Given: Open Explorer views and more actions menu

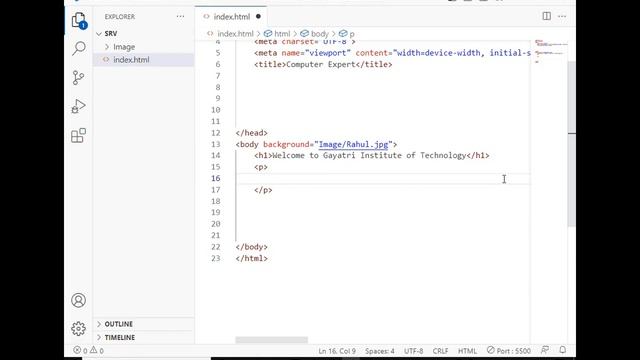Looking at the screenshot, I should (180, 17).
